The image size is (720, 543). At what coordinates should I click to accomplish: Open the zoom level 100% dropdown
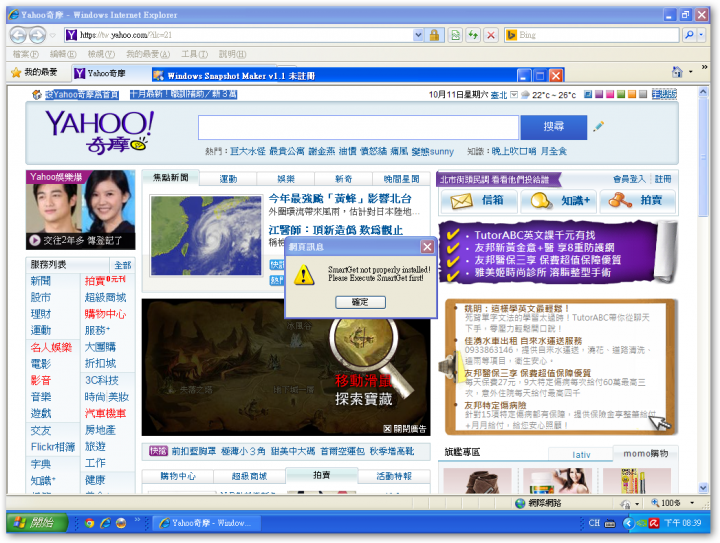tap(692, 503)
